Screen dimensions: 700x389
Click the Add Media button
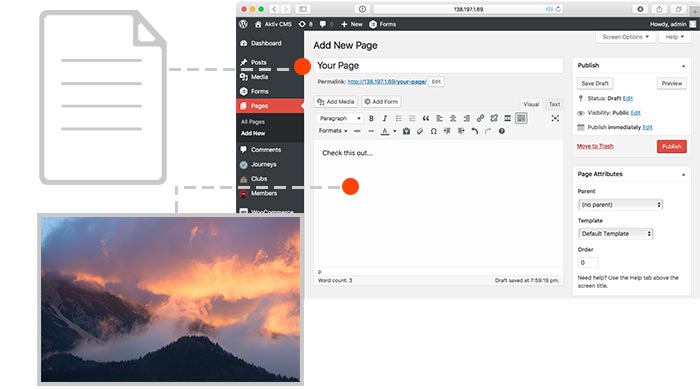click(x=336, y=102)
